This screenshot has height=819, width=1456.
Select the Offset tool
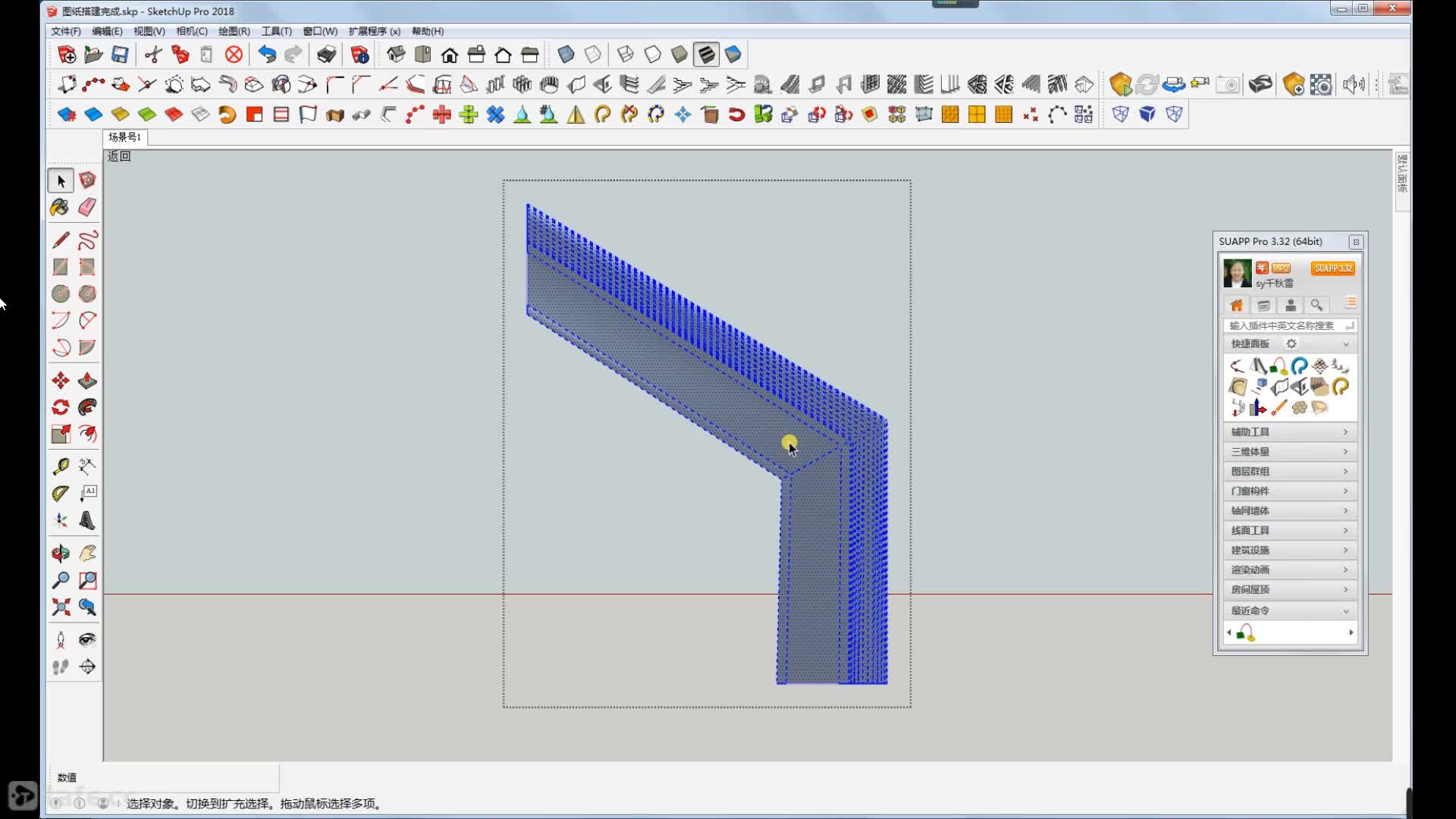tap(87, 434)
